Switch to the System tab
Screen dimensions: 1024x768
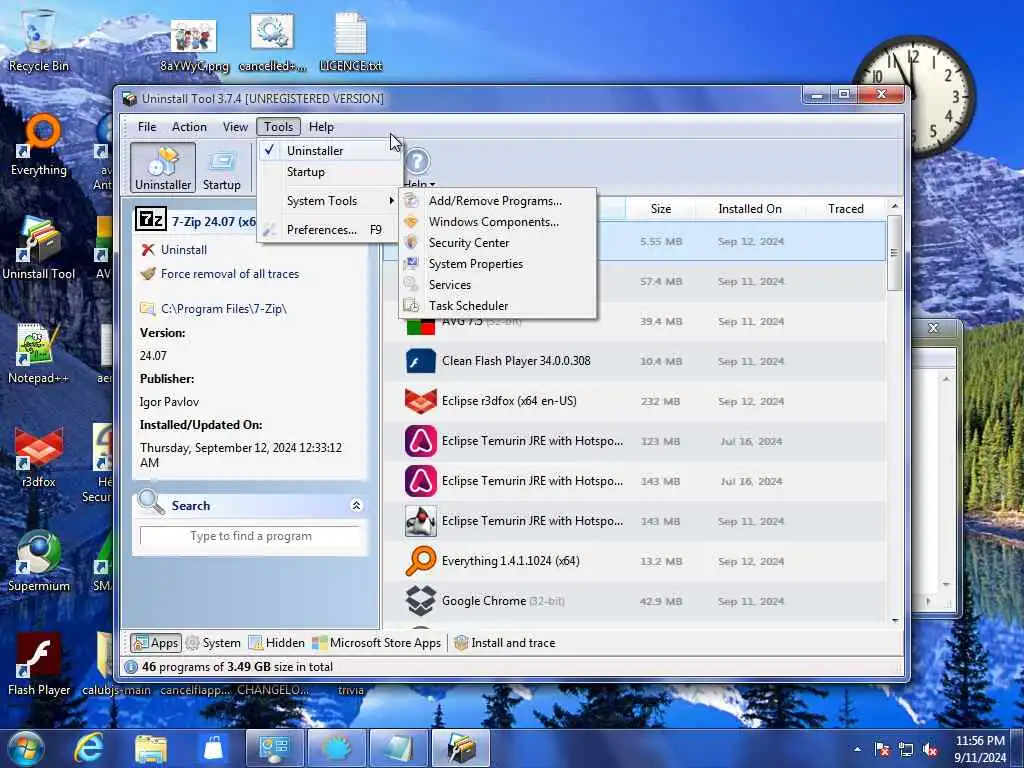[213, 643]
